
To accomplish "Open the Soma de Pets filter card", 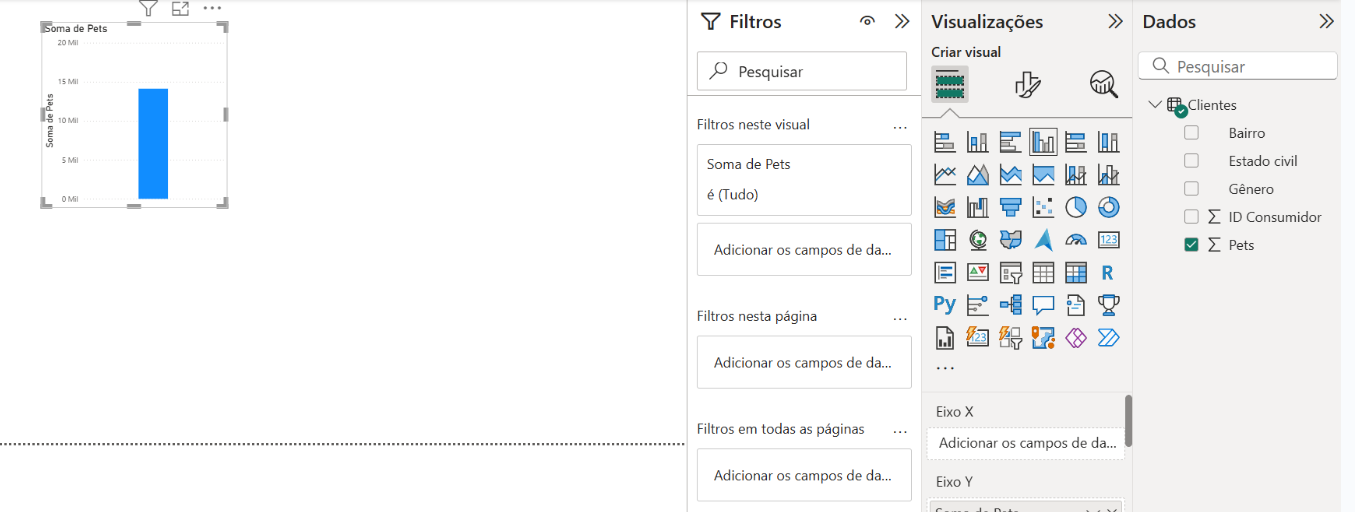I will [804, 180].
